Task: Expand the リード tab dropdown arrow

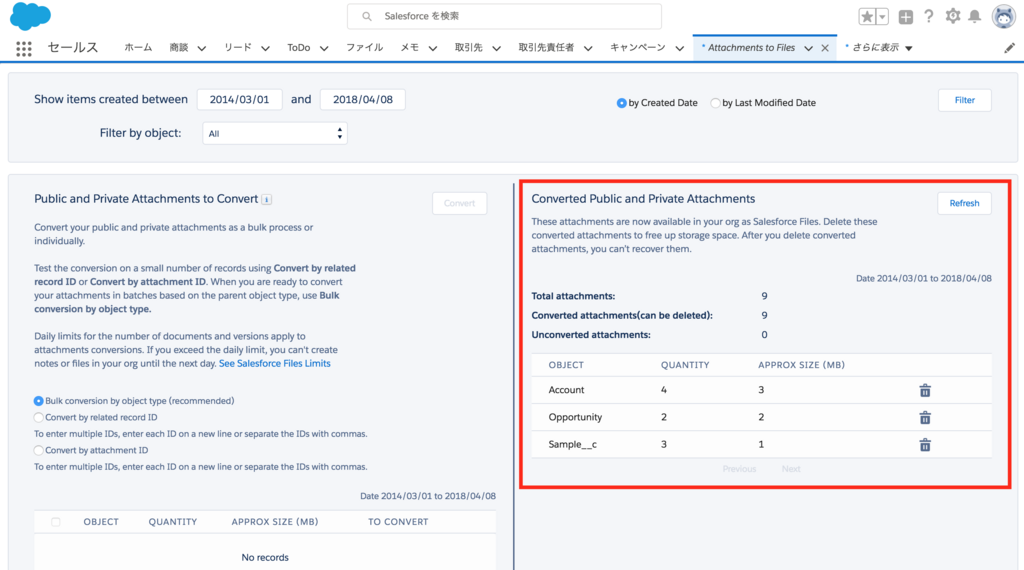Action: pyautogui.click(x=265, y=48)
